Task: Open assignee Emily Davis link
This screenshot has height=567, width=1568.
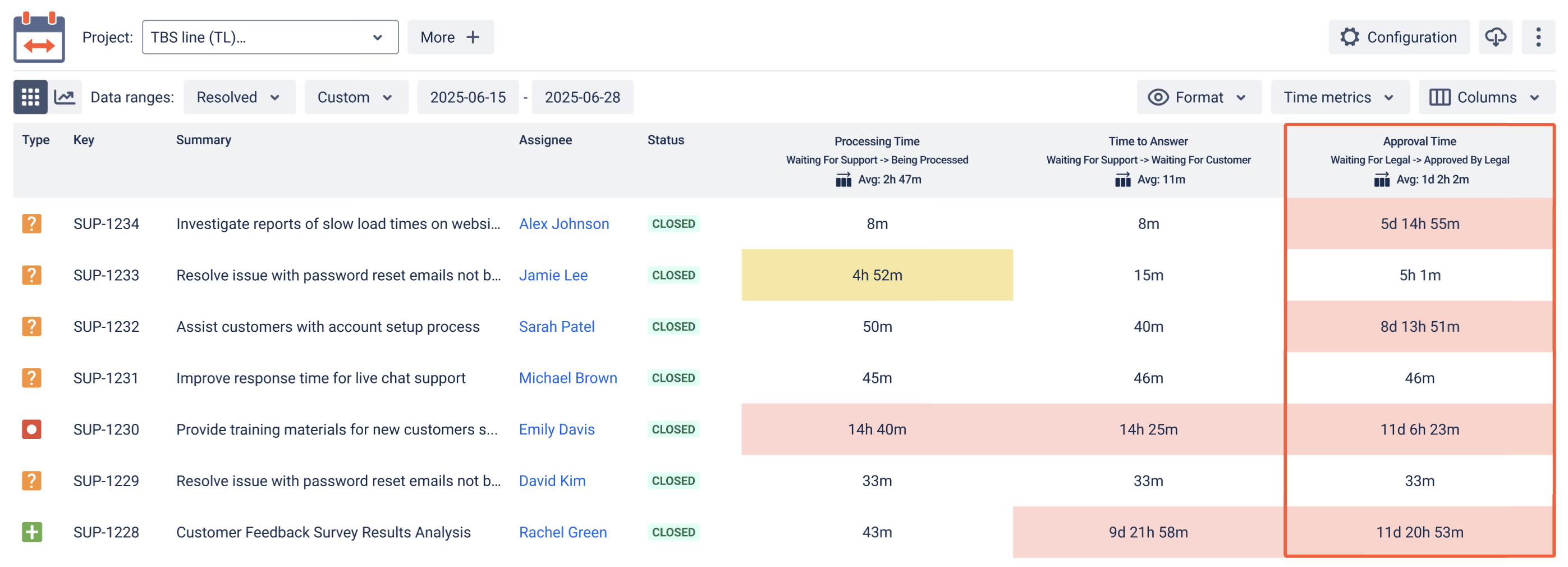Action: pos(556,429)
